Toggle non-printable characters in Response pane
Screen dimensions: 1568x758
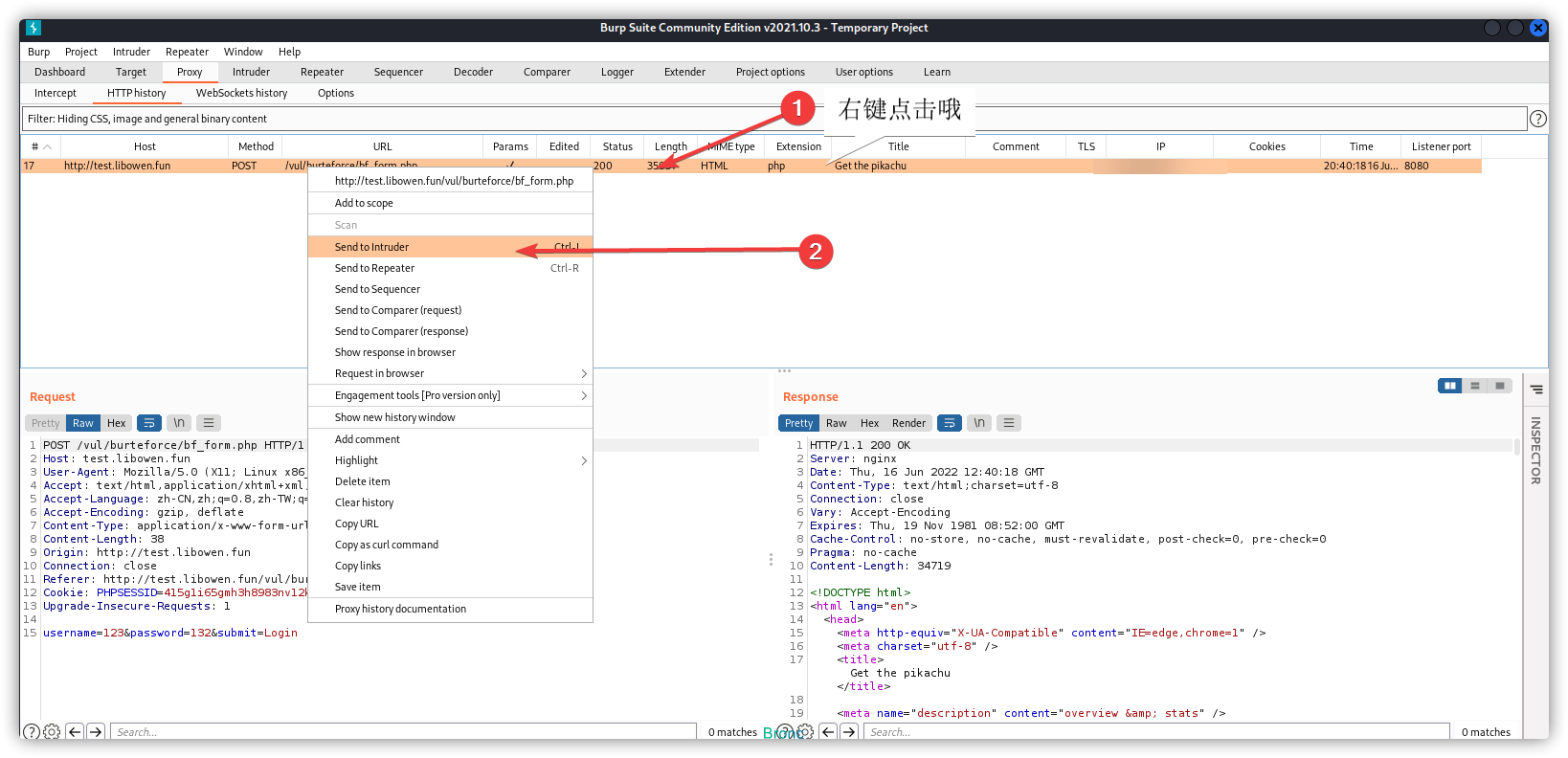[979, 423]
